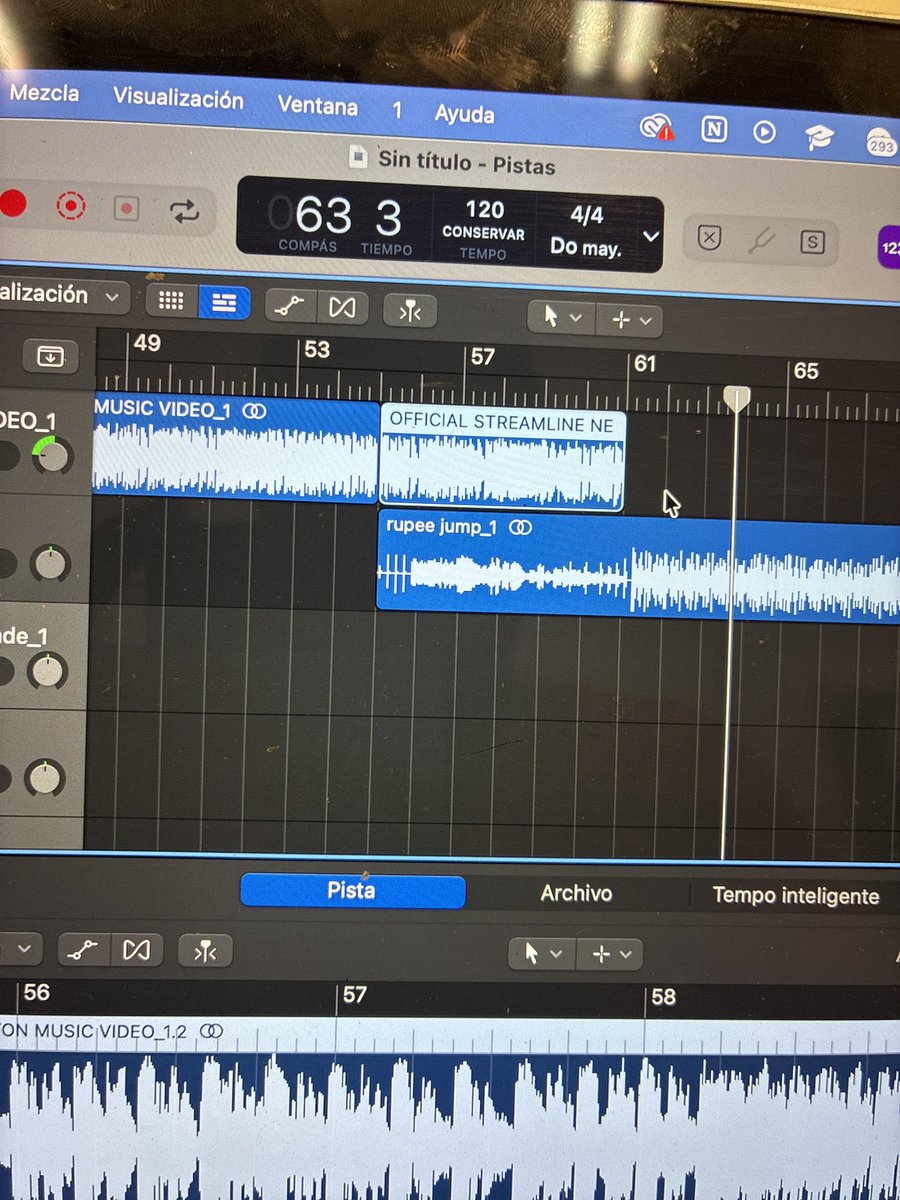This screenshot has width=900, height=1200.
Task: Switch to grid view button in tracks toolbar
Action: click(x=172, y=301)
